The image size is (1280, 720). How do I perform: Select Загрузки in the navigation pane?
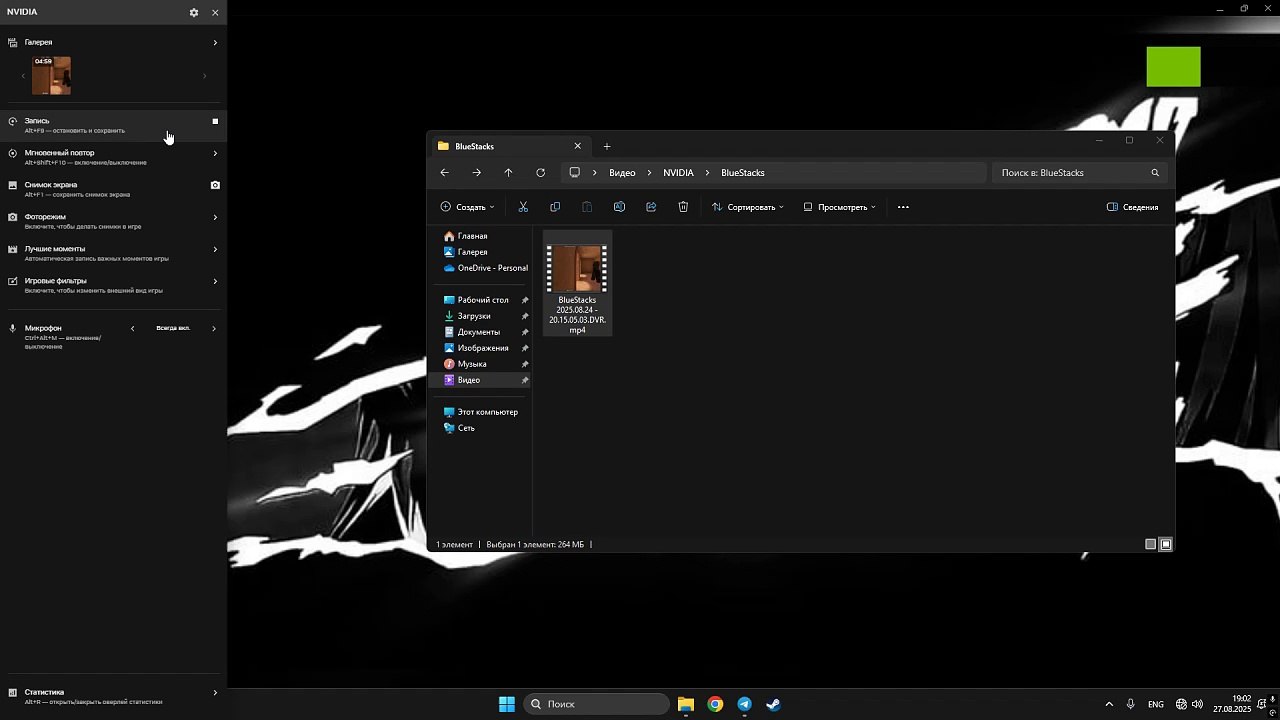click(x=474, y=316)
